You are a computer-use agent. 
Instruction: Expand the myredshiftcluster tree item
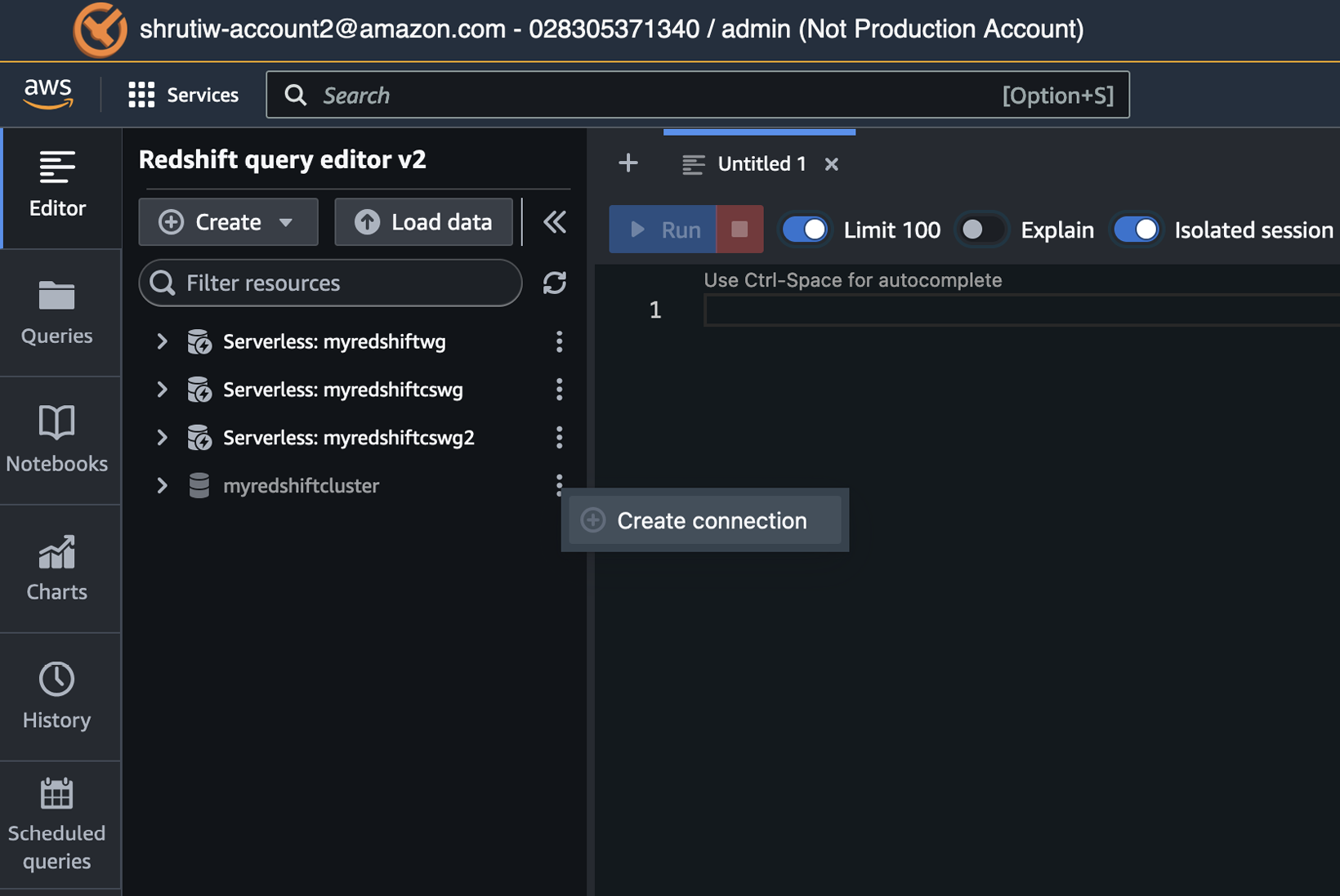click(x=161, y=485)
